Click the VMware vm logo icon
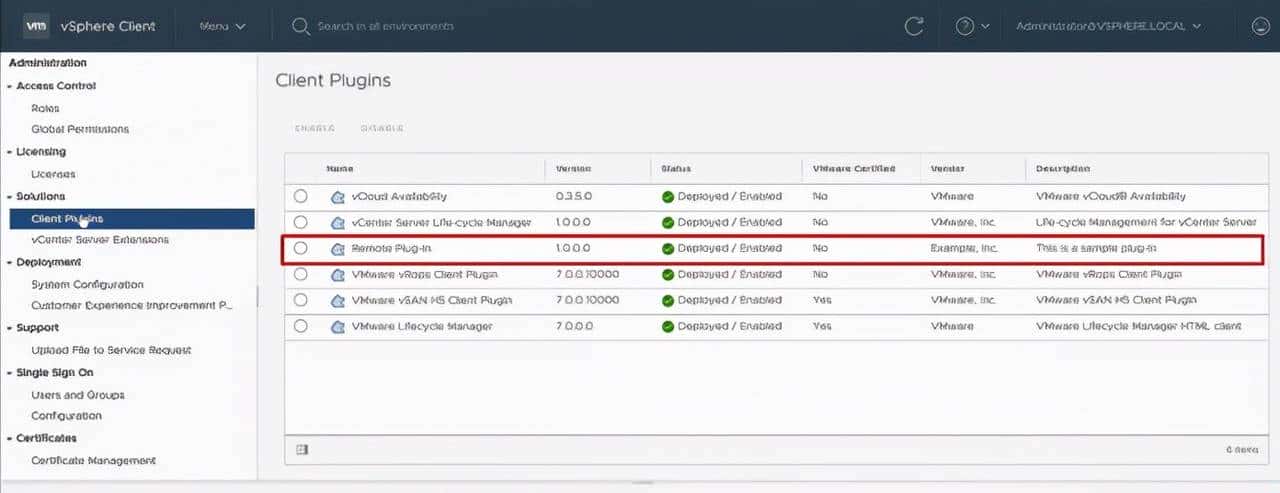The image size is (1280, 493). tap(36, 26)
